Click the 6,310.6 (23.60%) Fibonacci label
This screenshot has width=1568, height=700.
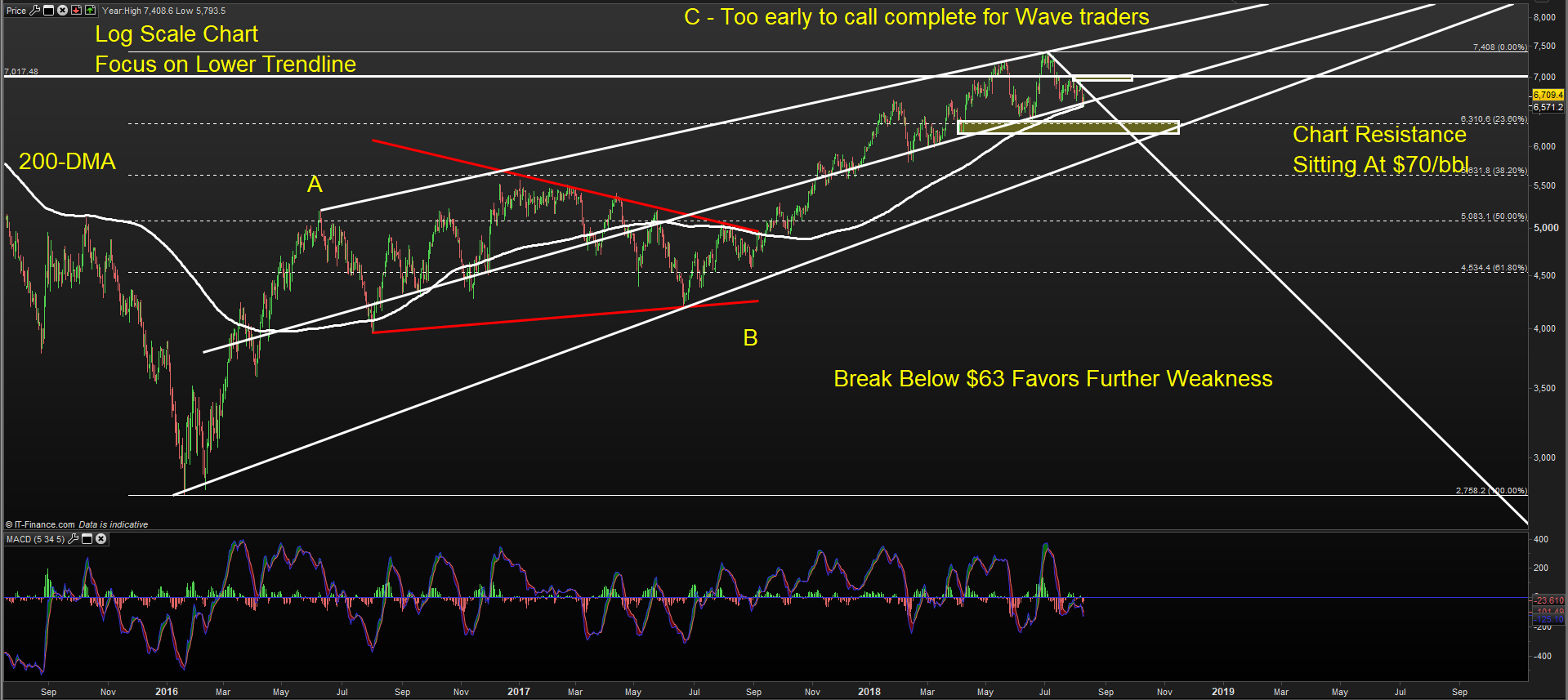1494,119
